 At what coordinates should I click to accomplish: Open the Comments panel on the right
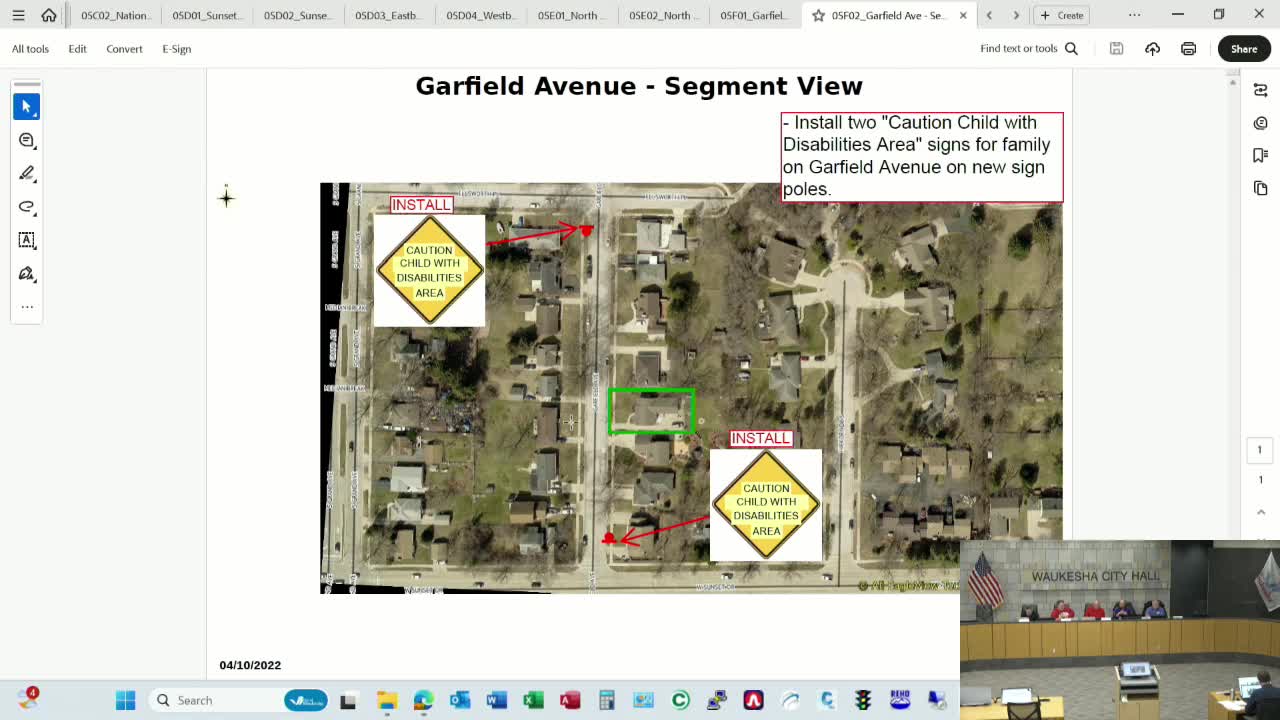pos(1261,122)
